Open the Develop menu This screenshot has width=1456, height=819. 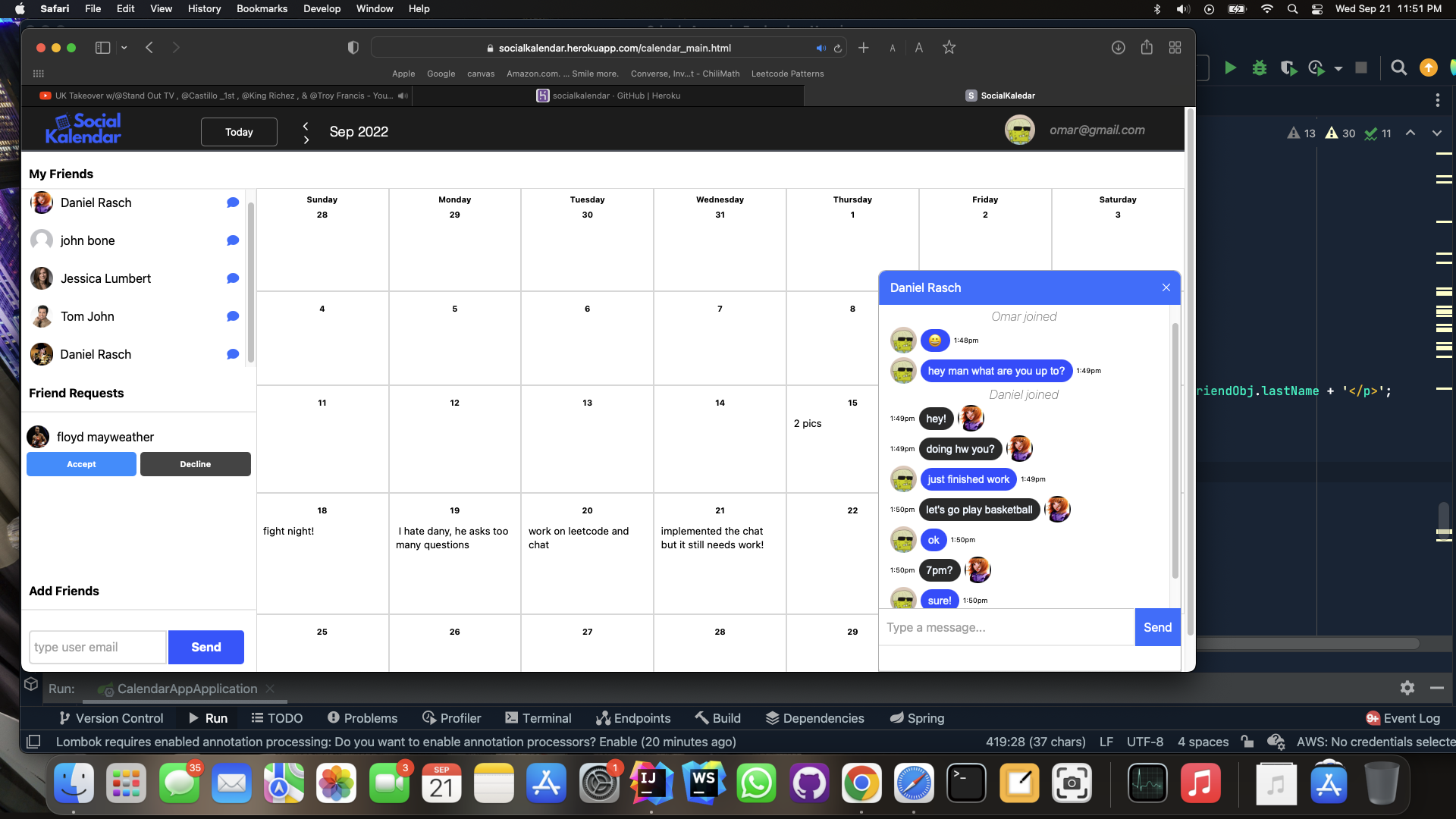(x=322, y=8)
